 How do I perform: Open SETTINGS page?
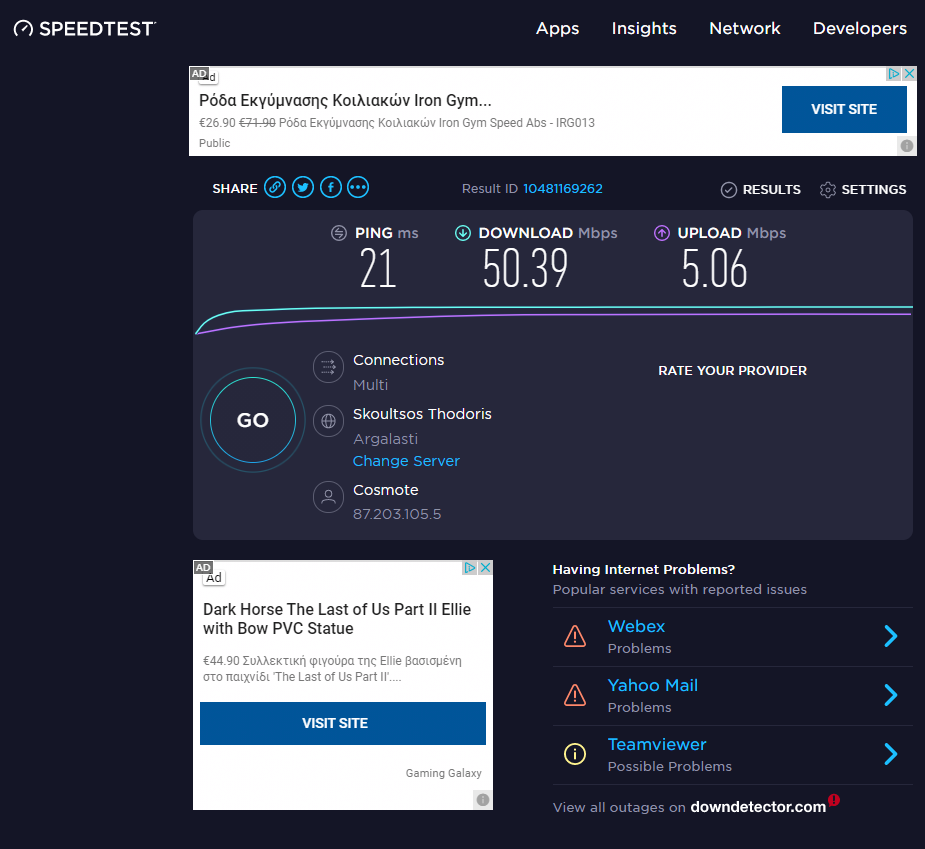tap(874, 189)
